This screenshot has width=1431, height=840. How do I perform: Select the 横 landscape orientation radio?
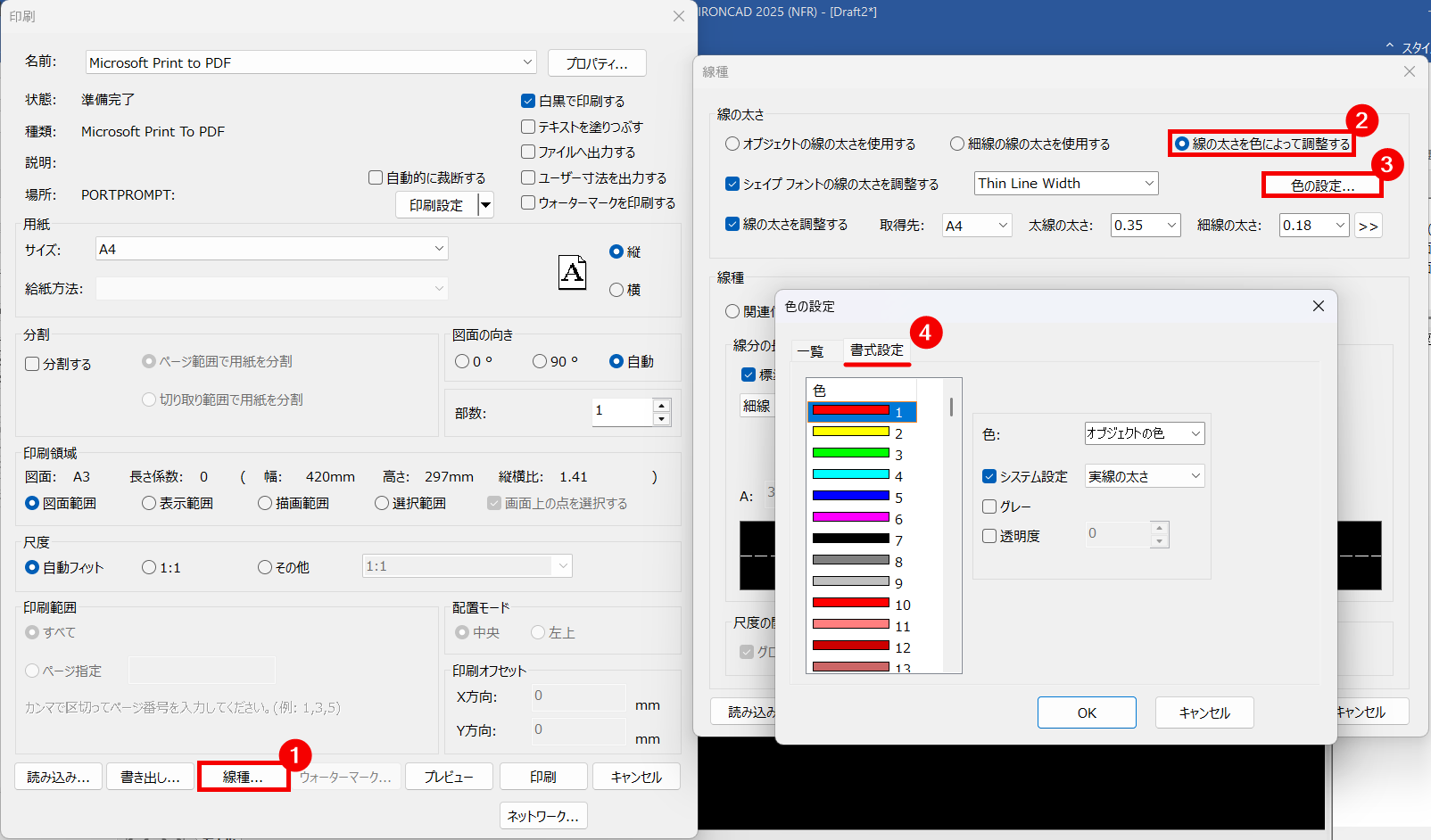click(x=615, y=289)
